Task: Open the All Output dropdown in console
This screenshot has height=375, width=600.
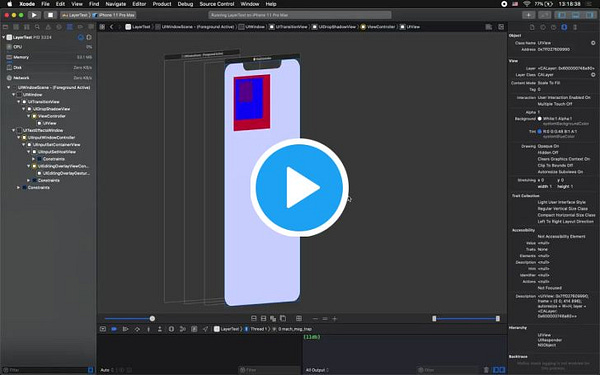Action: tap(317, 370)
